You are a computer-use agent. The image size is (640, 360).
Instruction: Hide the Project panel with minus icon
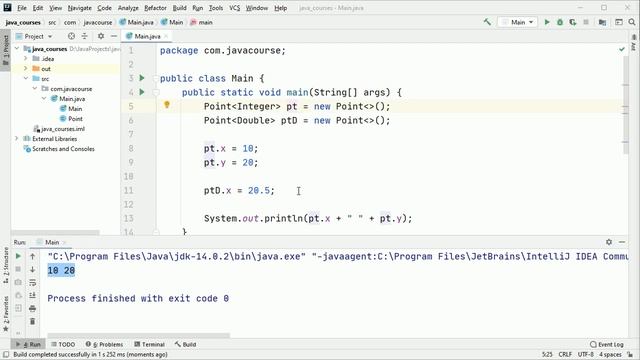pyautogui.click(x=114, y=36)
